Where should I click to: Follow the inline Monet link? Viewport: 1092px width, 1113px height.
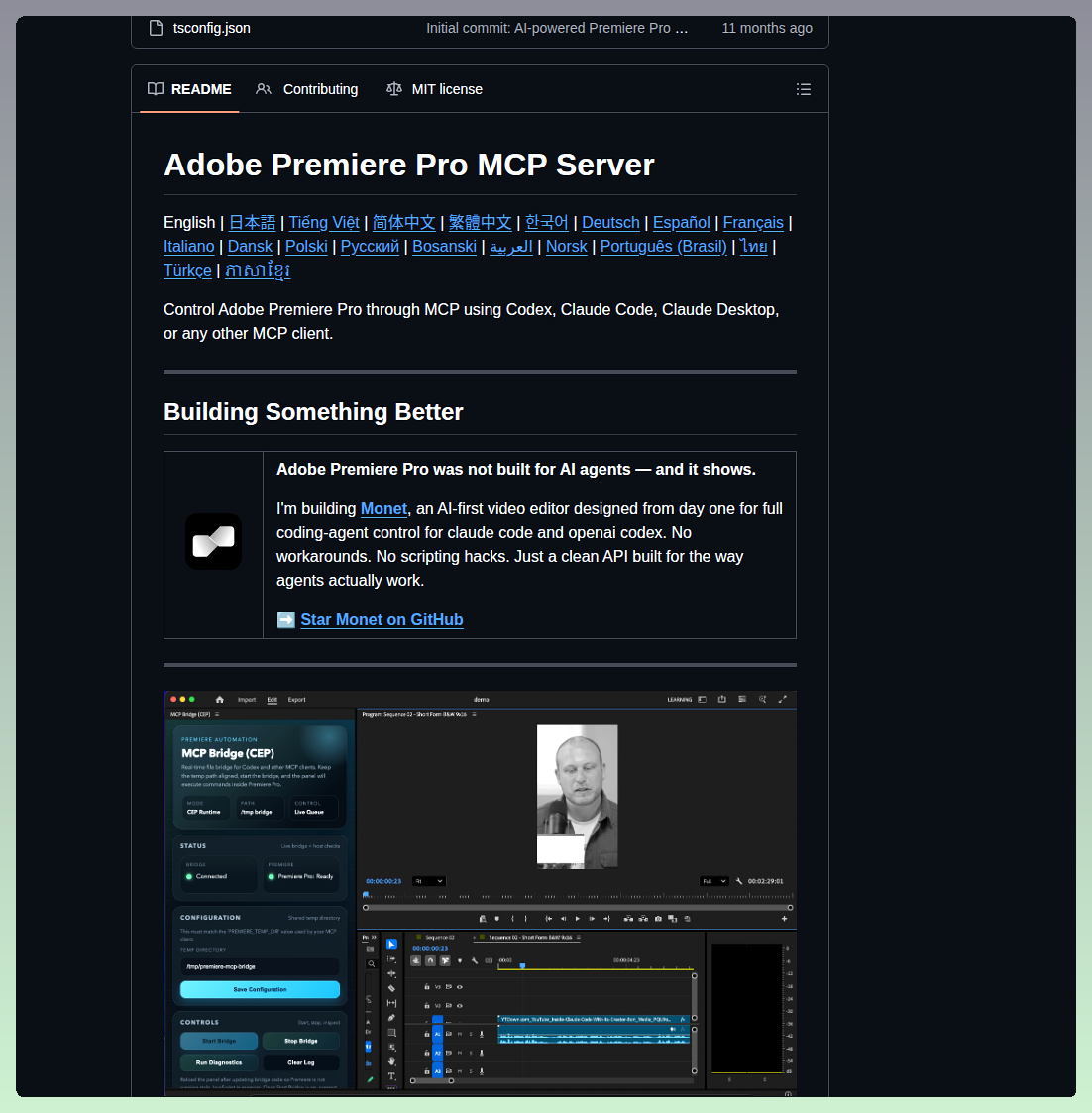[383, 509]
